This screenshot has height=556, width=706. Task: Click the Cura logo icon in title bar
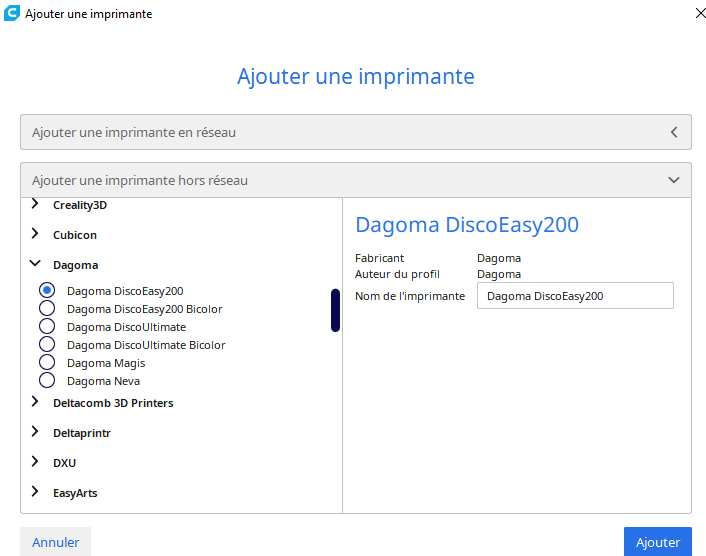click(x=12, y=13)
